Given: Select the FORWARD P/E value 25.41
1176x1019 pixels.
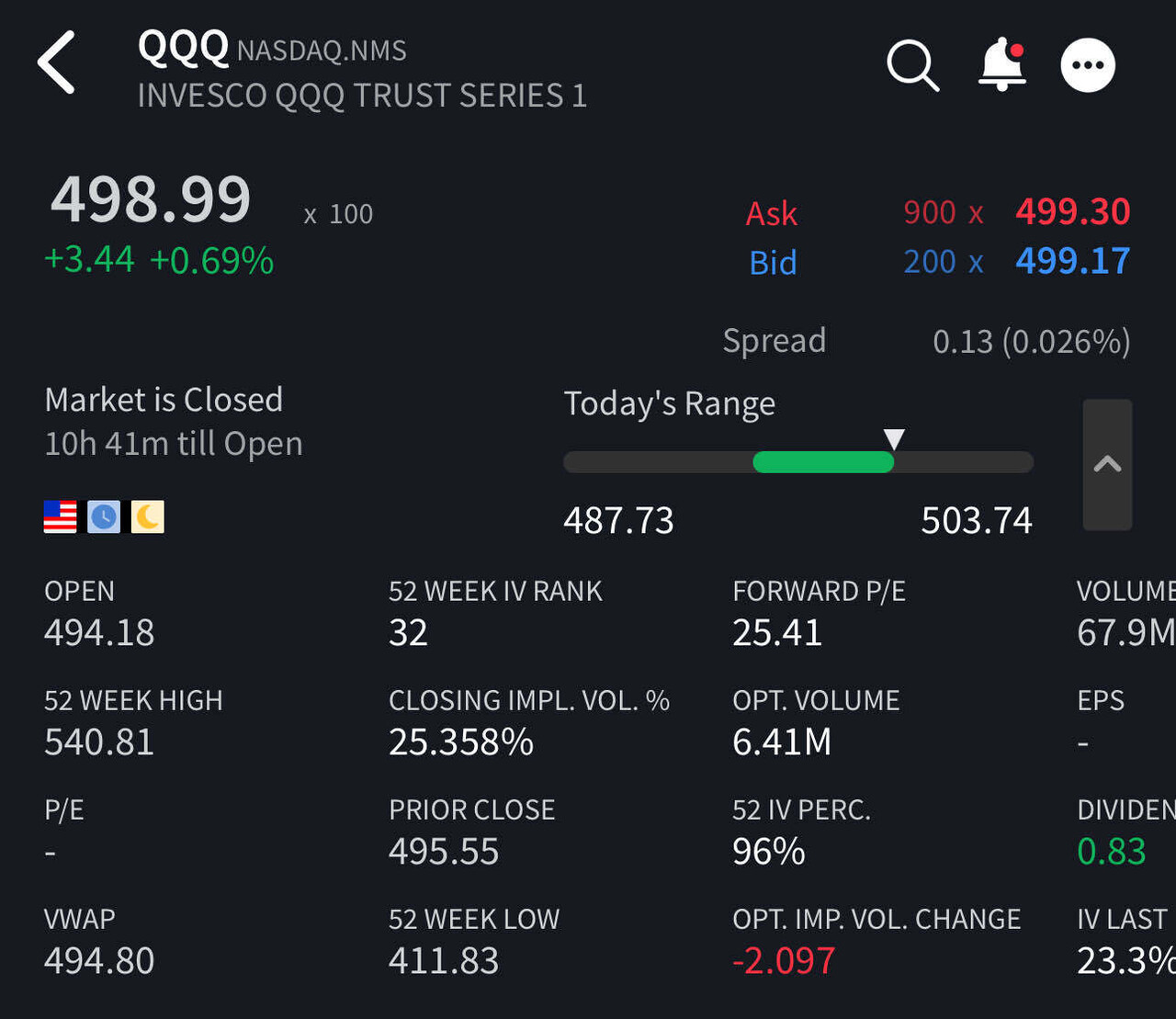Looking at the screenshot, I should pos(776,633).
